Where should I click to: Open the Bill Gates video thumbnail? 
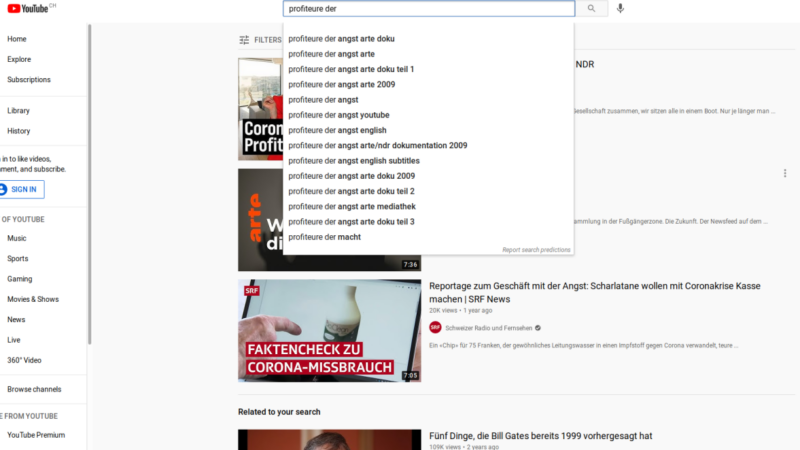[330, 440]
